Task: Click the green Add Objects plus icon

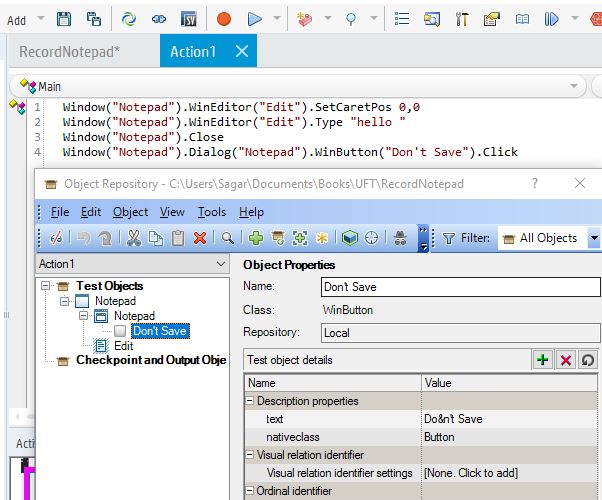Action: click(256, 238)
